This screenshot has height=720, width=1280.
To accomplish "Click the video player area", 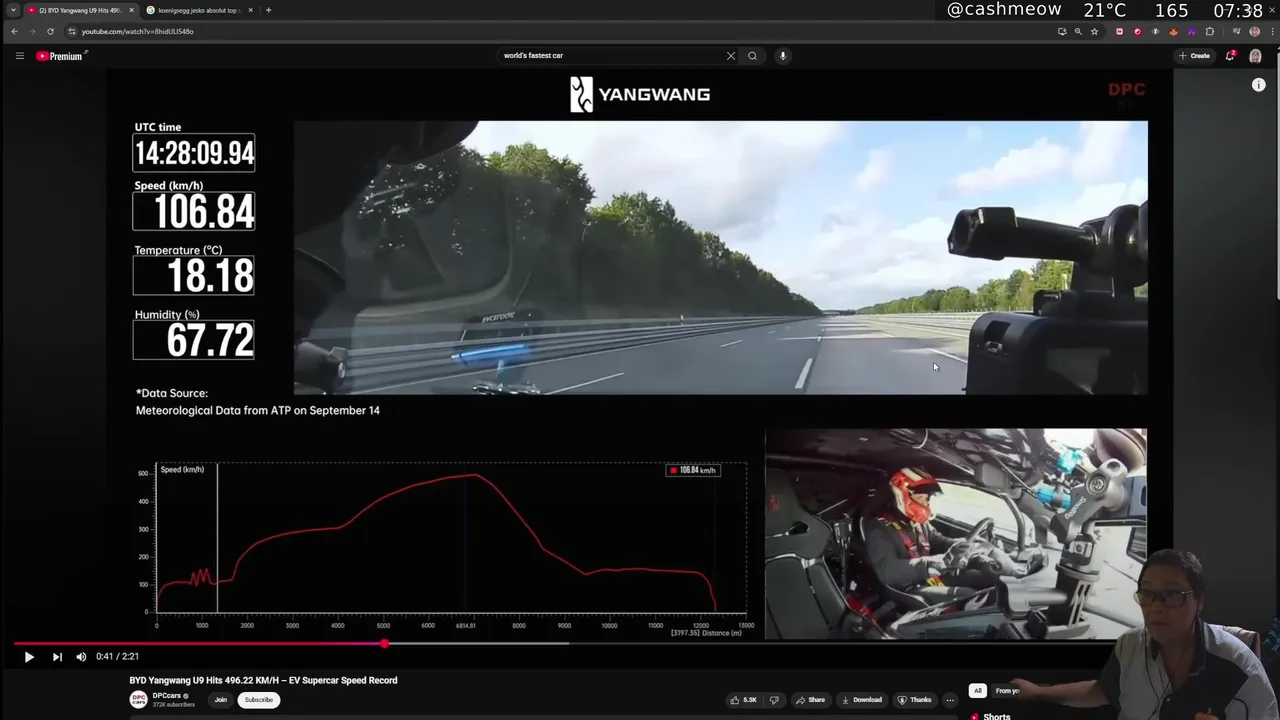I will (640, 355).
